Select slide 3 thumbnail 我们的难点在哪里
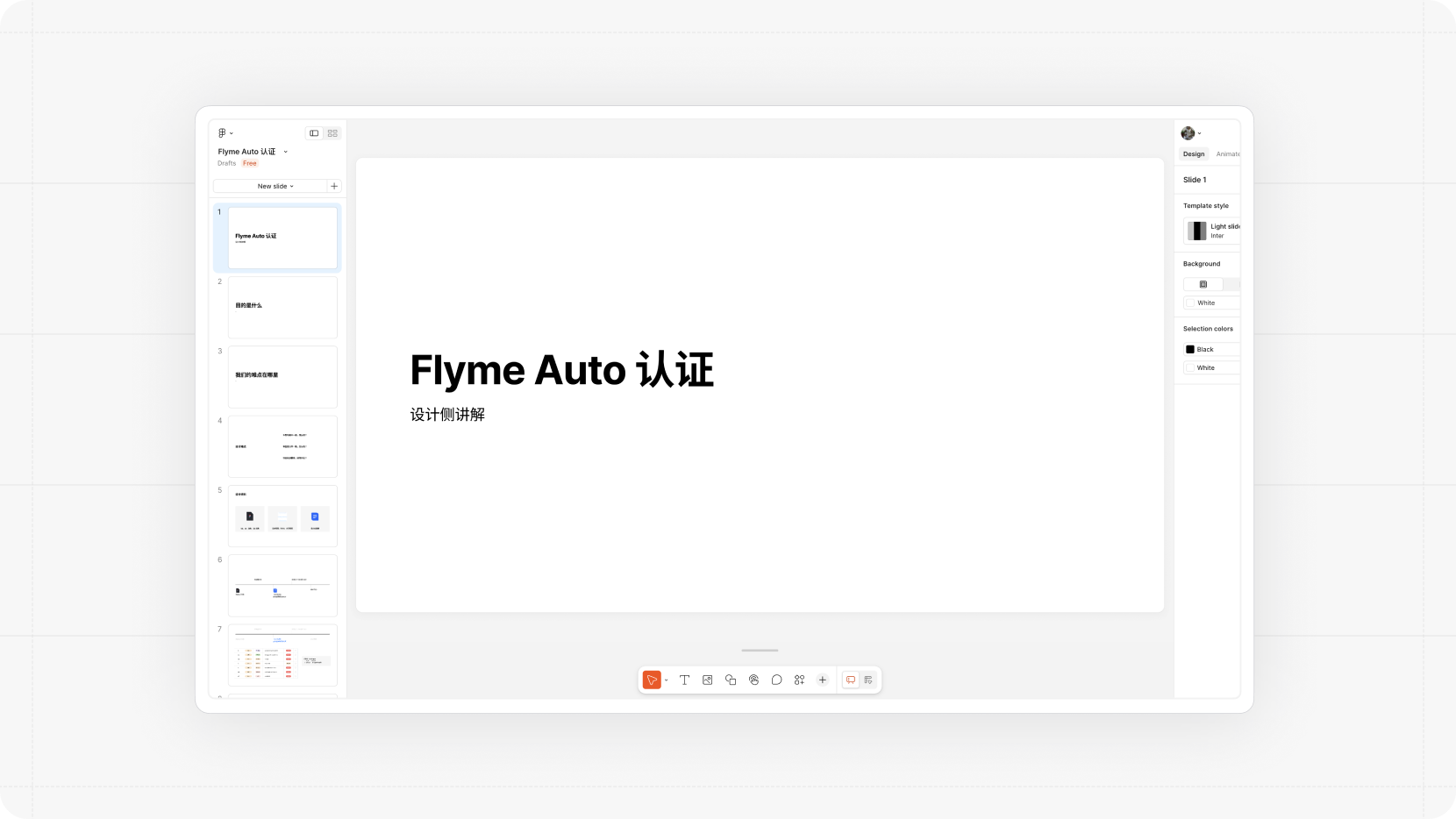This screenshot has height=819, width=1456. pyautogui.click(x=282, y=377)
